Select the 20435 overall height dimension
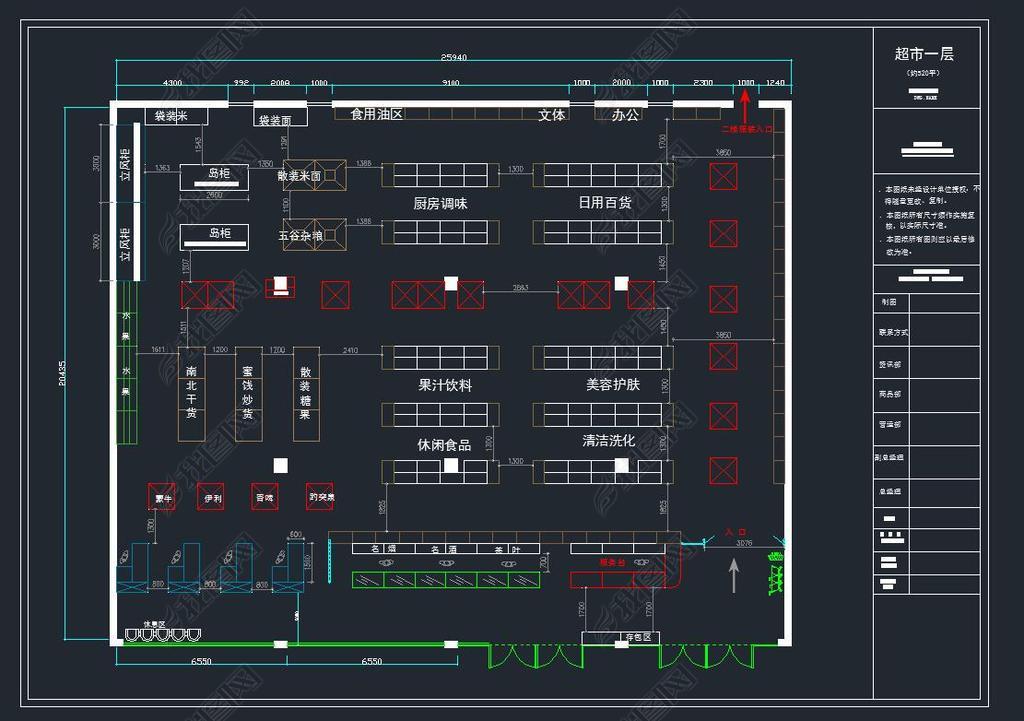This screenshot has height=721, width=1024. (x=62, y=373)
